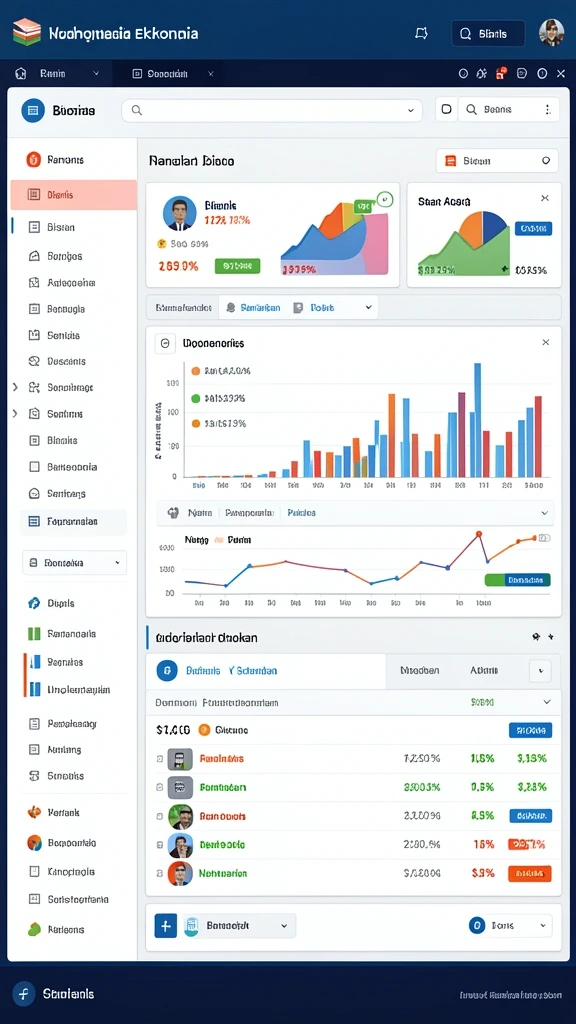Viewport: 576px width, 1024px height.
Task: Click the orange shield icon atop the sidebar
Action: click(34, 159)
